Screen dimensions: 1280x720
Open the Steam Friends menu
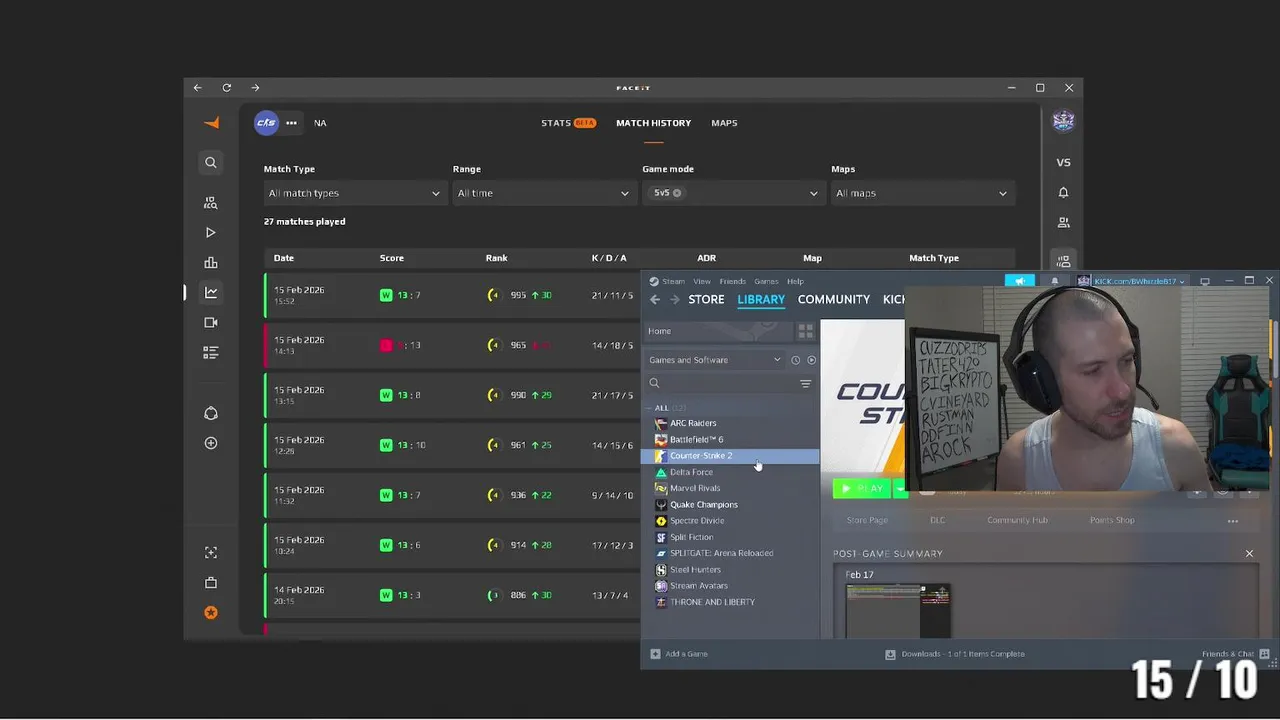[732, 281]
